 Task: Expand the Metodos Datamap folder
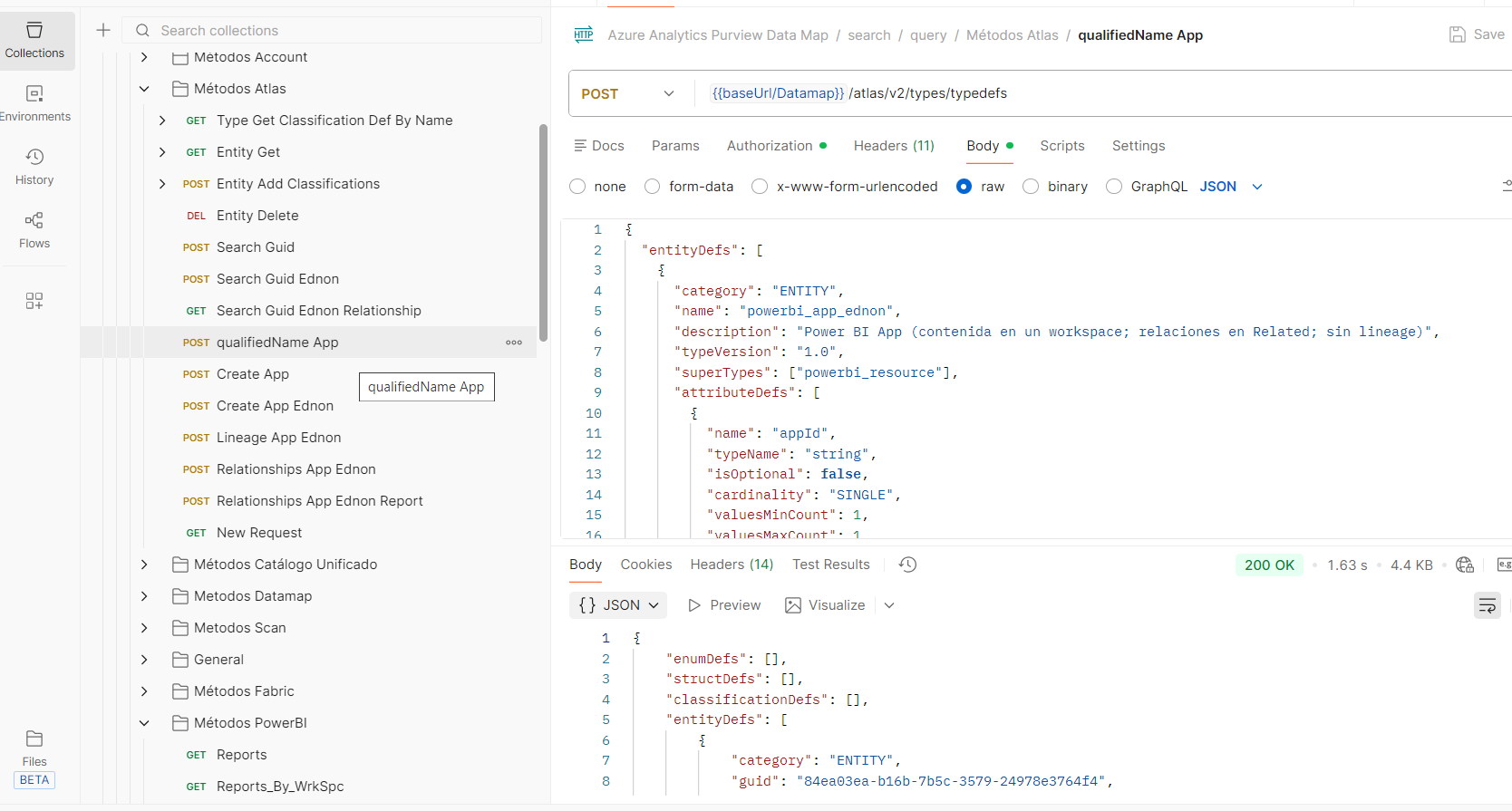tap(144, 596)
